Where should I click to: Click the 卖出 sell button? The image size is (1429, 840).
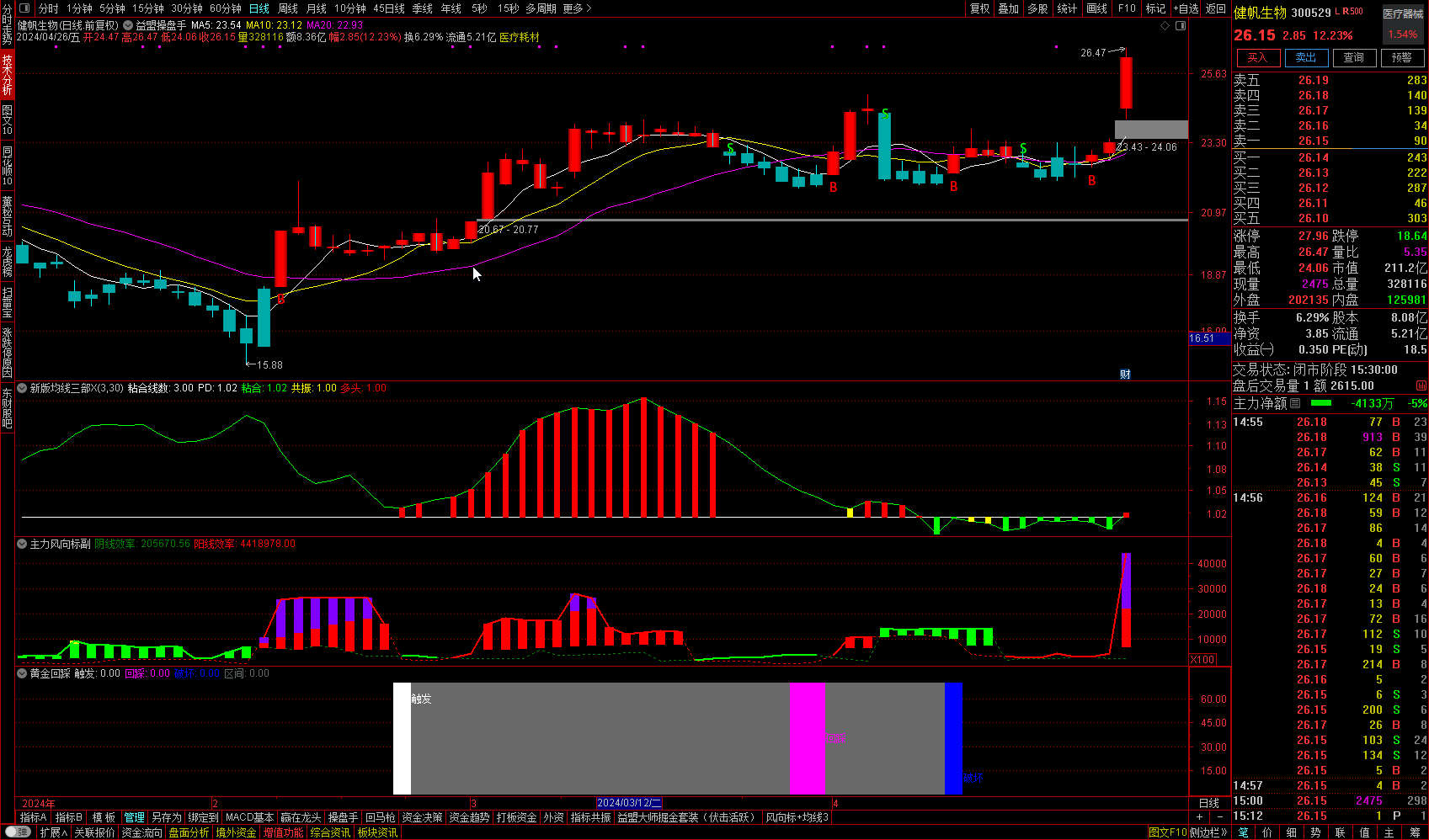coord(1306,57)
